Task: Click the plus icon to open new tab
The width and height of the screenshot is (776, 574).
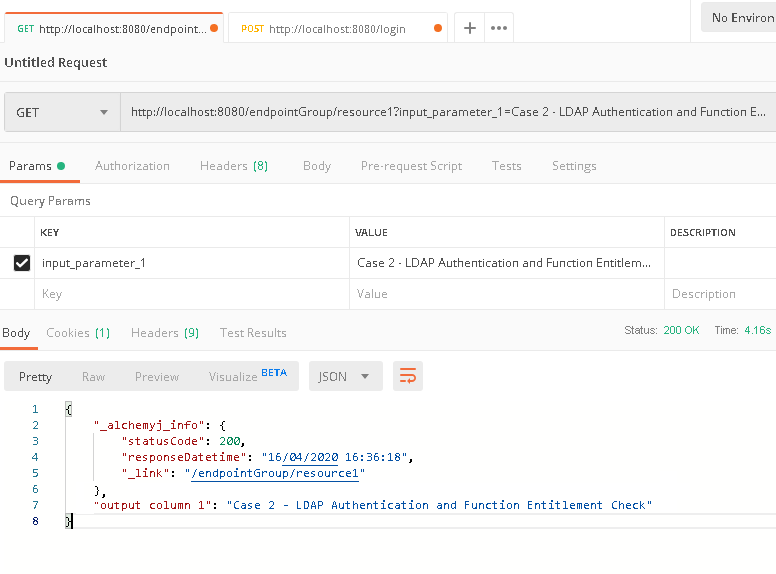Action: click(x=470, y=28)
